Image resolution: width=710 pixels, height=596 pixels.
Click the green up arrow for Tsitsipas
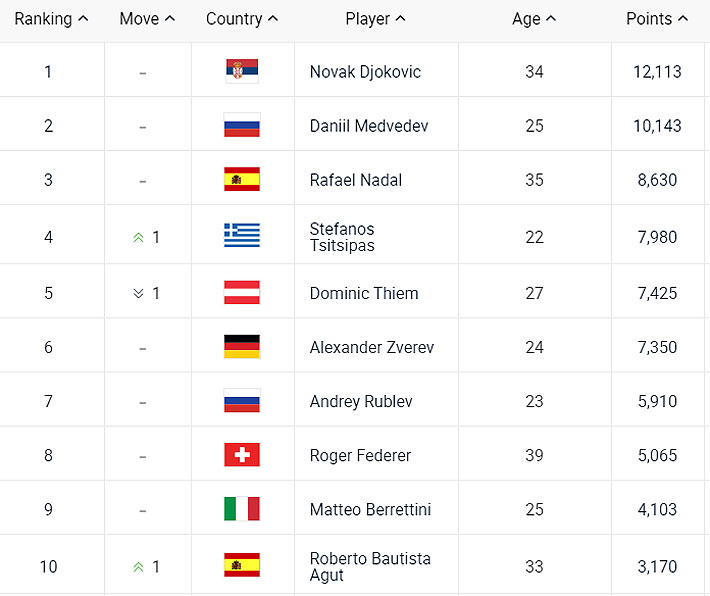(x=138, y=238)
